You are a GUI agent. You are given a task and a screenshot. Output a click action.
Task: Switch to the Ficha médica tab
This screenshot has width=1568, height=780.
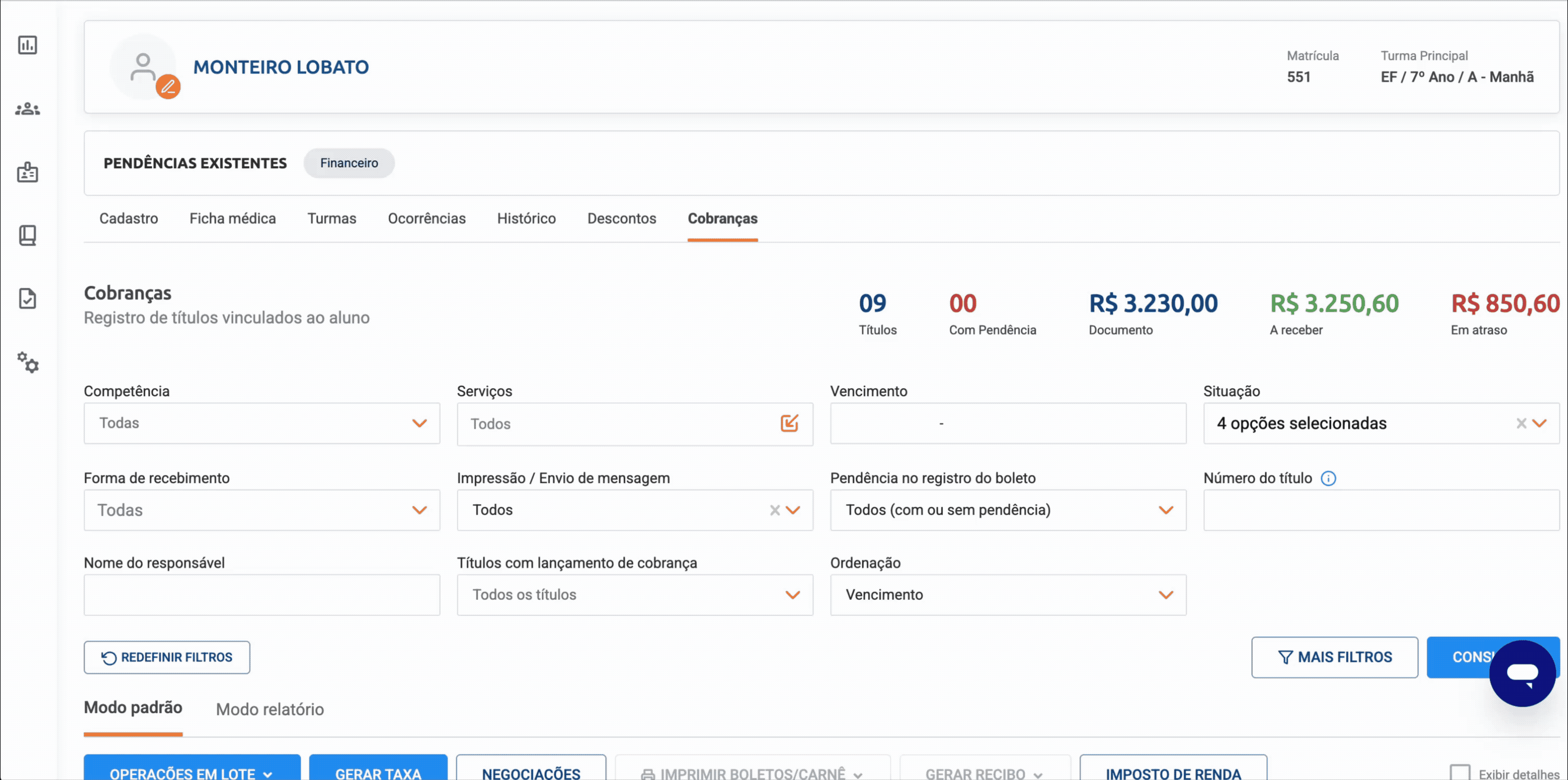232,218
